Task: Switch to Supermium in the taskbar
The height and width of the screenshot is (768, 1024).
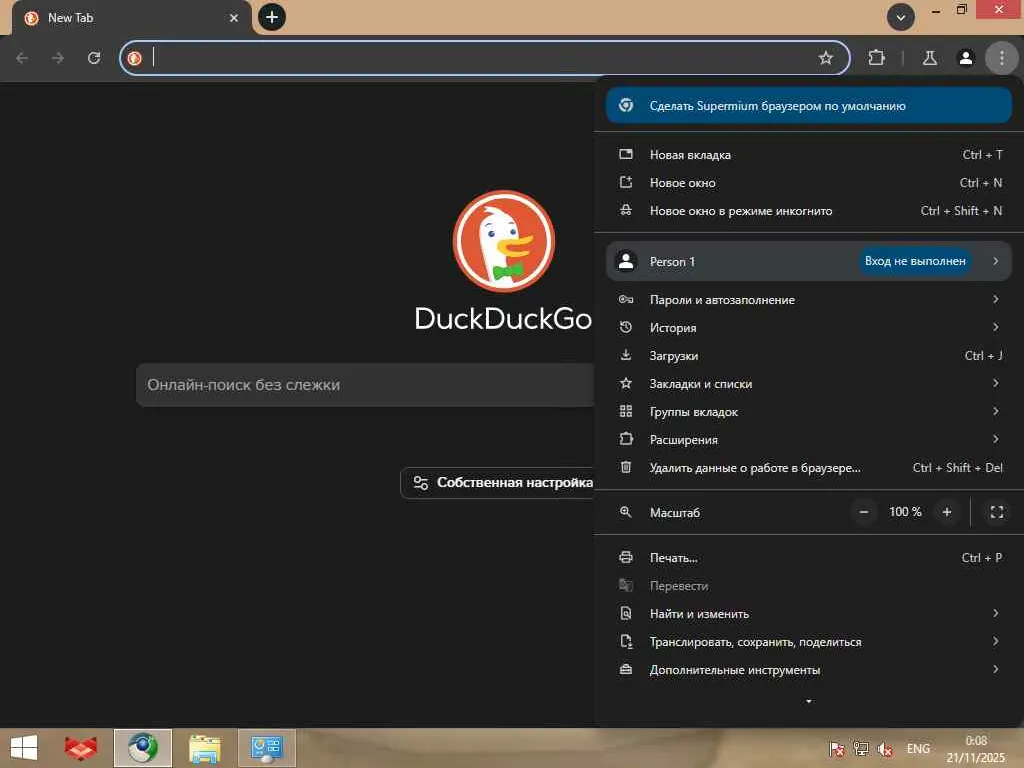Action: [143, 748]
